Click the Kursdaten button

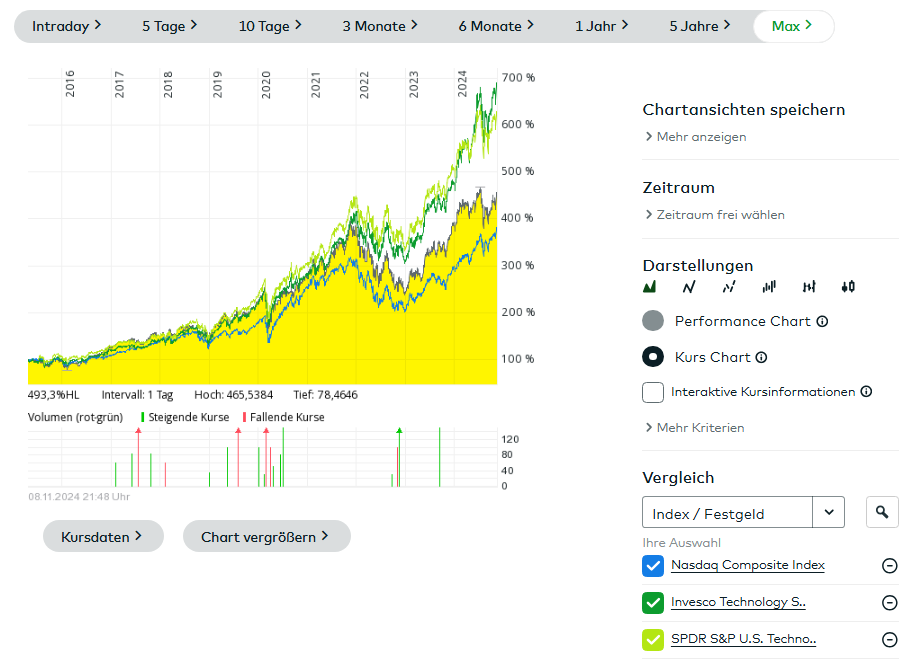(102, 537)
